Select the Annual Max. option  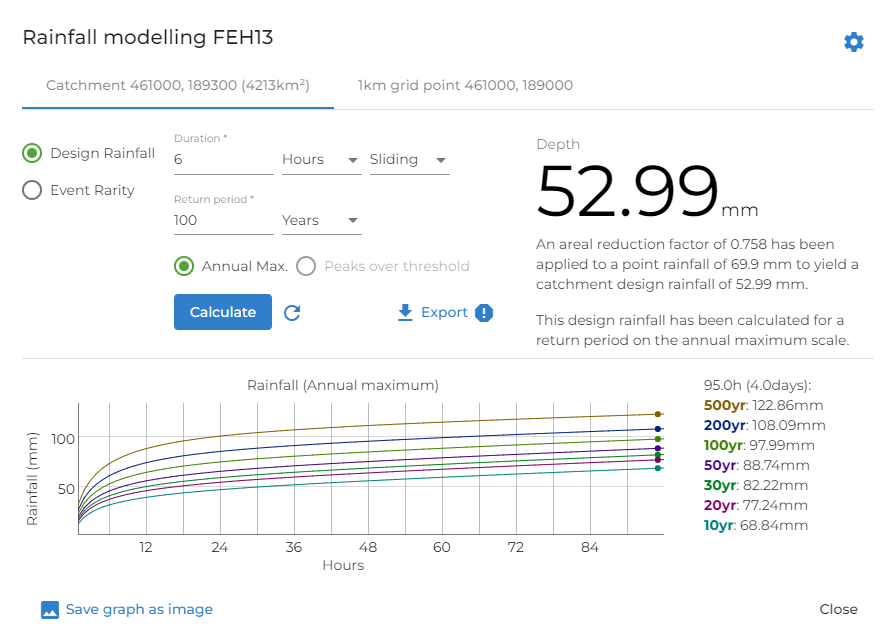[185, 266]
